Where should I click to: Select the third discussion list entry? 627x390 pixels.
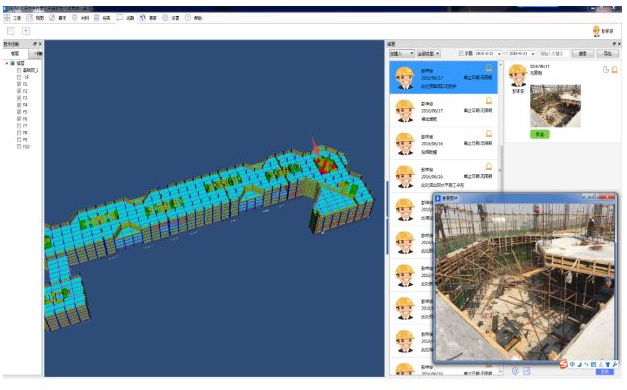(443, 144)
